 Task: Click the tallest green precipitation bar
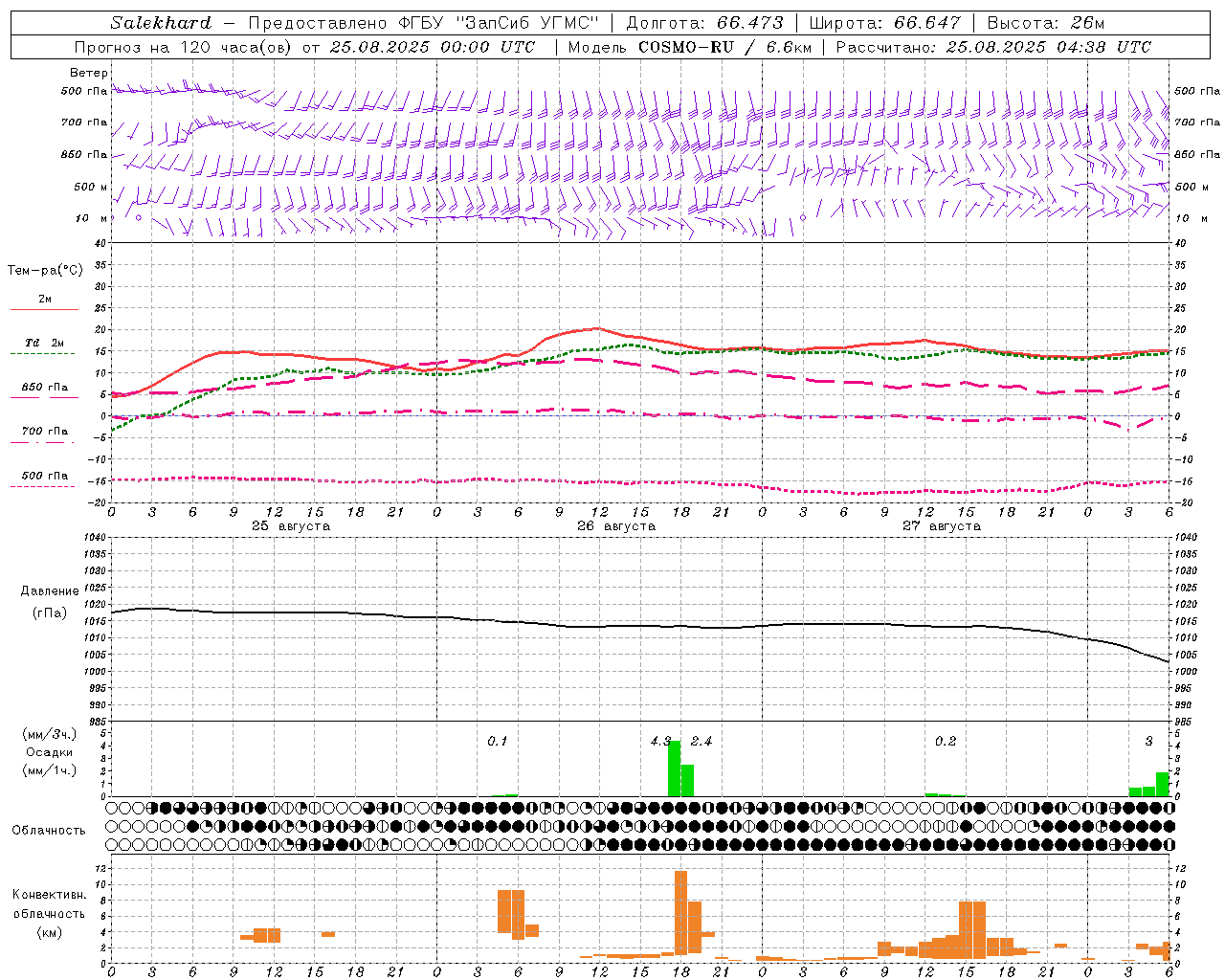point(674,768)
